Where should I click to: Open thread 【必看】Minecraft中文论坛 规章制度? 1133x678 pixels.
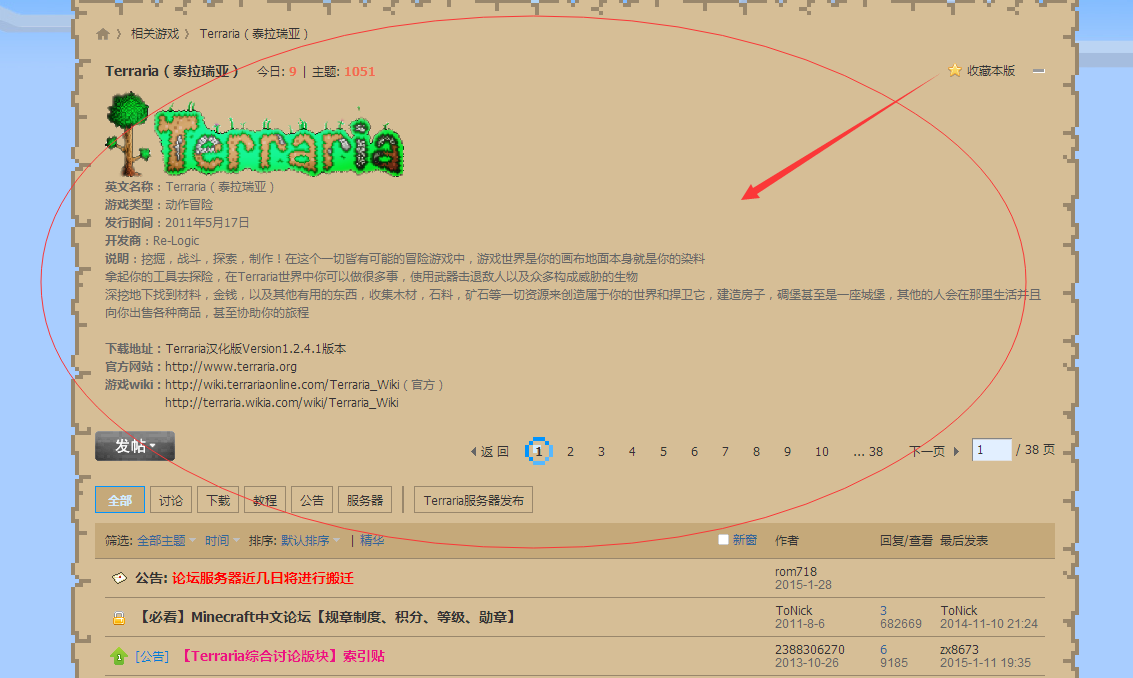click(326, 617)
